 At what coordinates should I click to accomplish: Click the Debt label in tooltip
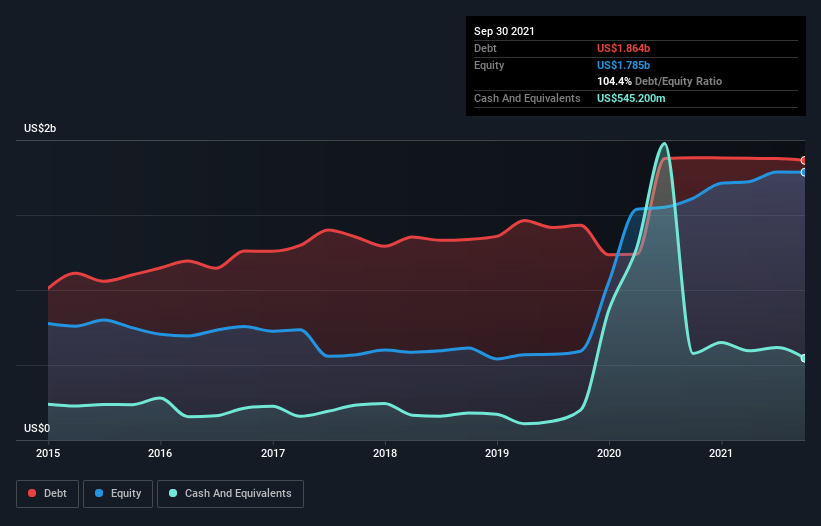(x=485, y=48)
